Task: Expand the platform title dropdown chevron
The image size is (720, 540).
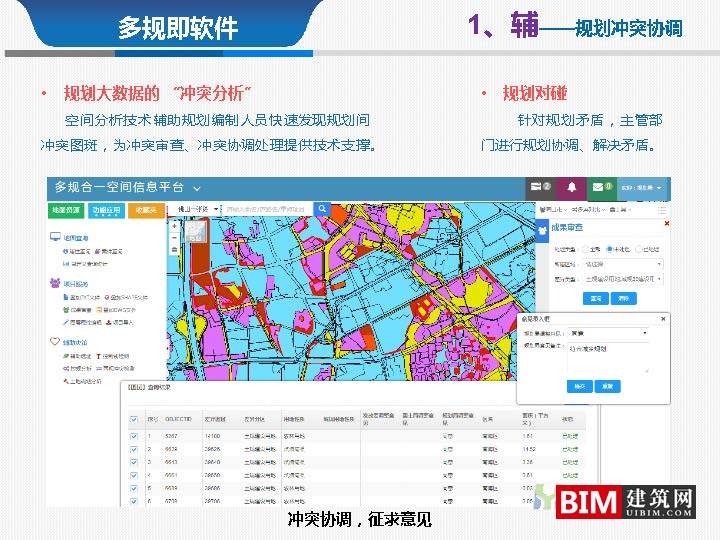Action: [197, 188]
